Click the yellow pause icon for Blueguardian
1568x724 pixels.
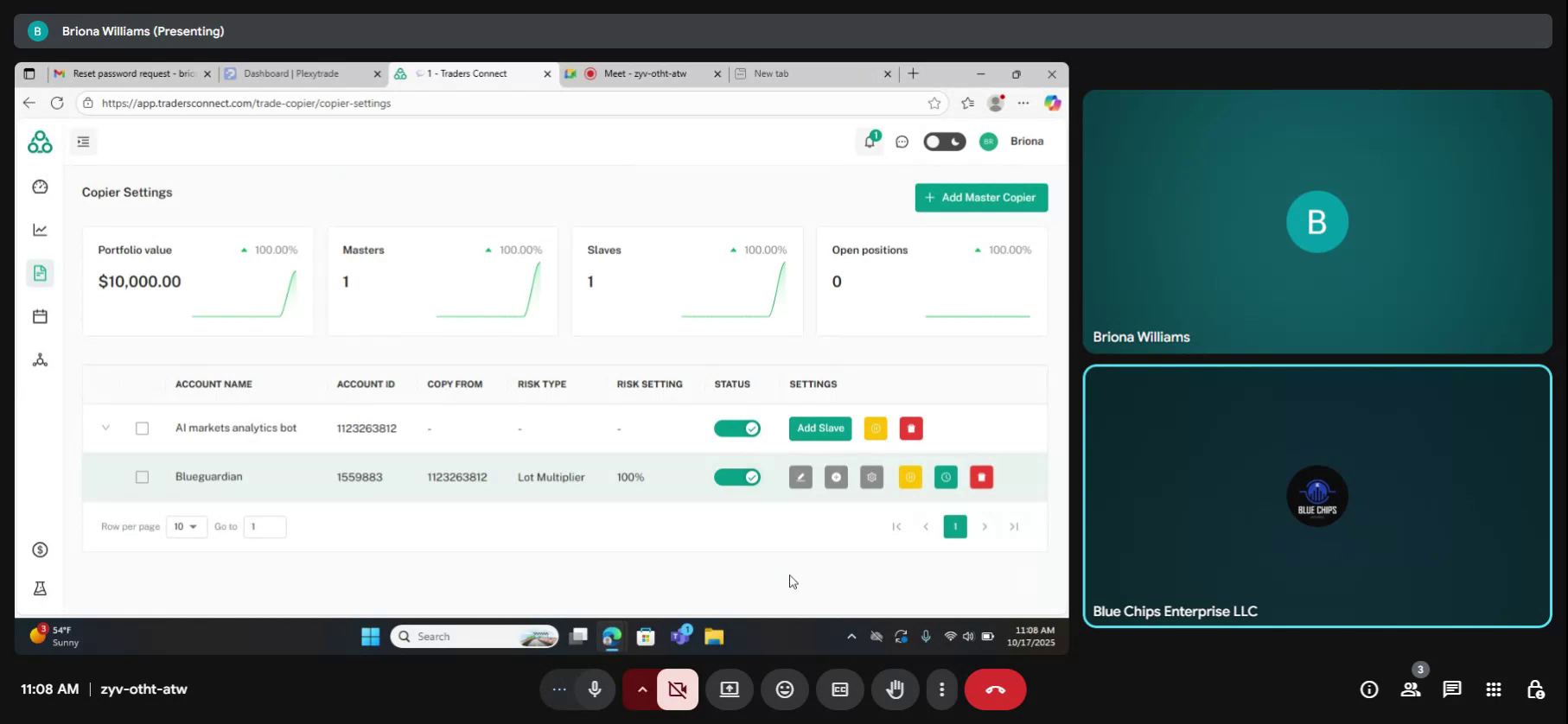pyautogui.click(x=910, y=477)
